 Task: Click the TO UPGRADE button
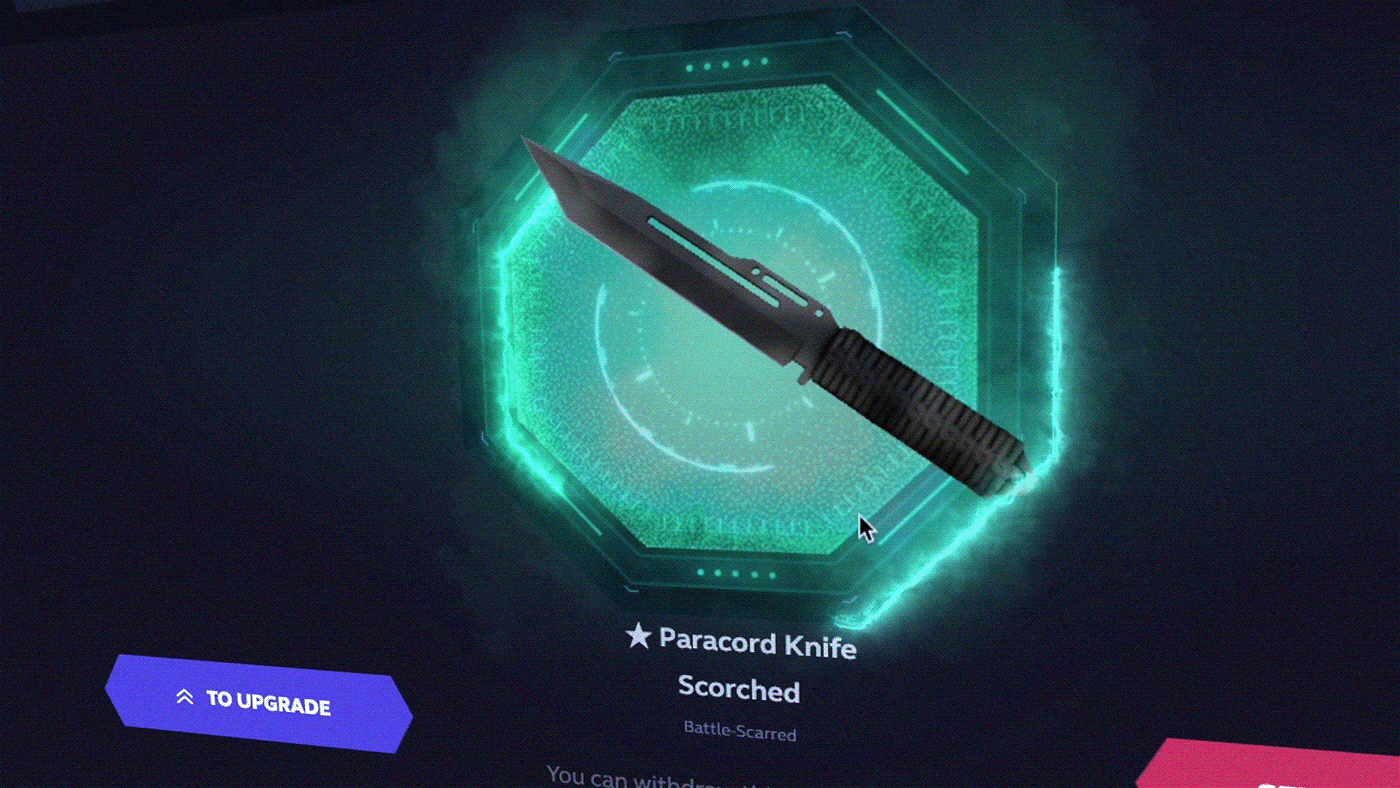(259, 703)
